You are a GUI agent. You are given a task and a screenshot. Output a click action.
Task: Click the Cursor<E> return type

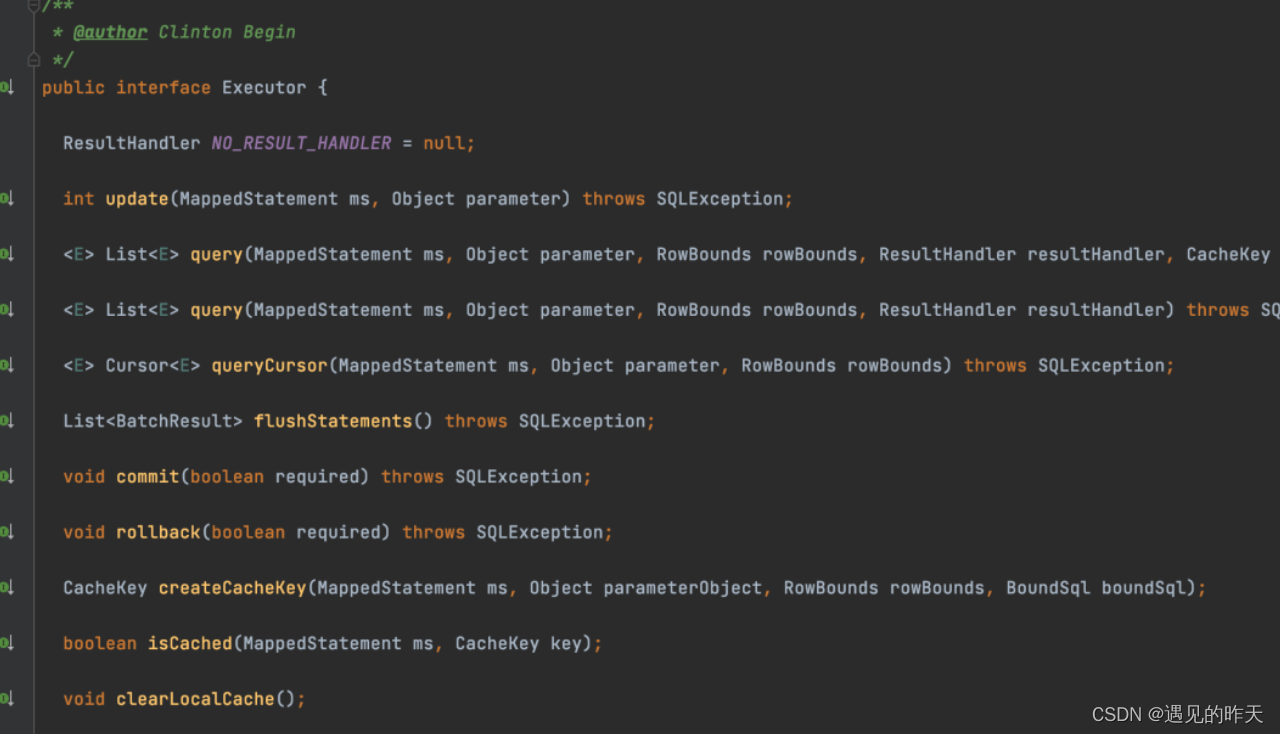153,366
